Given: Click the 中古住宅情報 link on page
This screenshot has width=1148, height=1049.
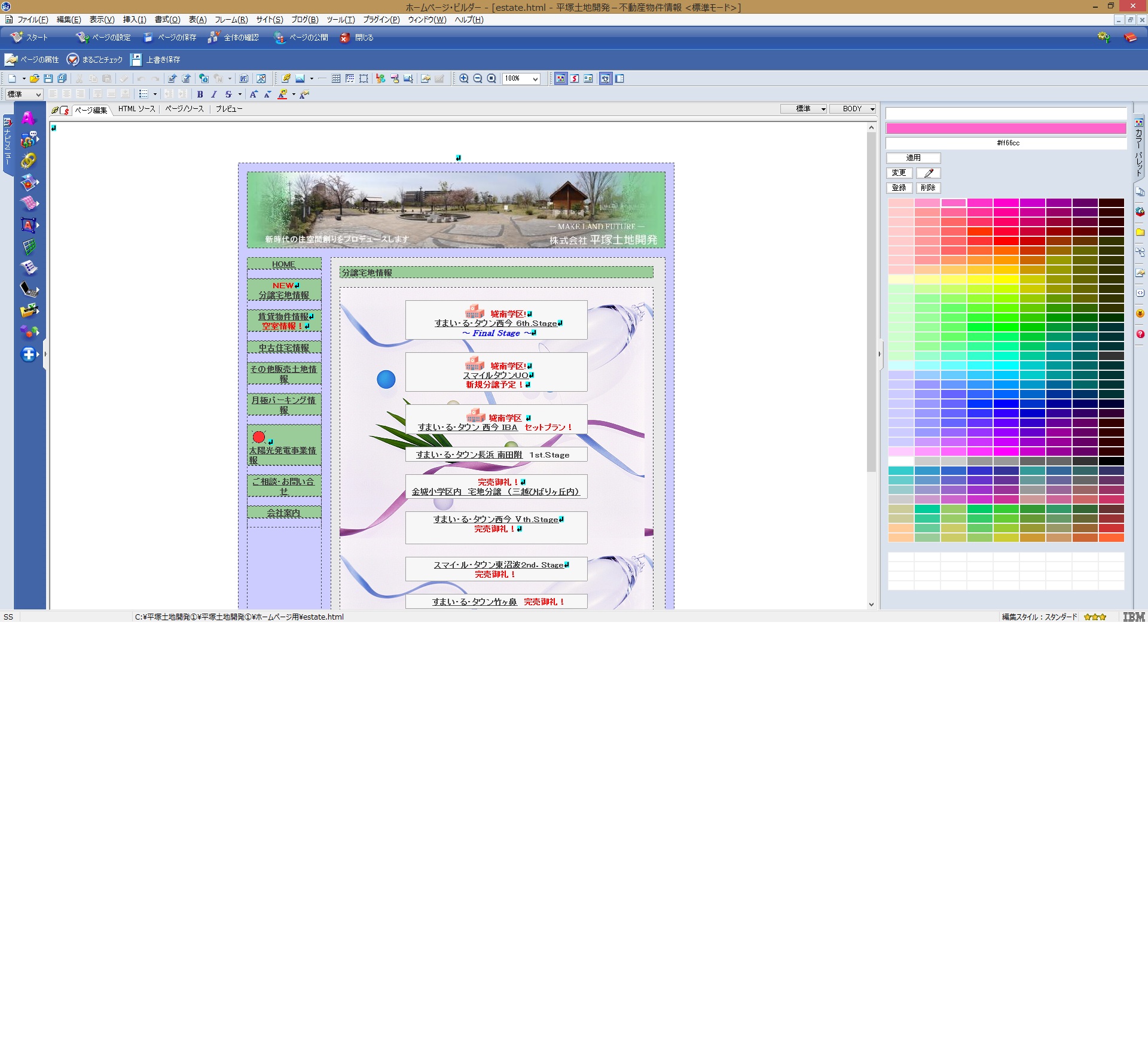Looking at the screenshot, I should pos(283,347).
